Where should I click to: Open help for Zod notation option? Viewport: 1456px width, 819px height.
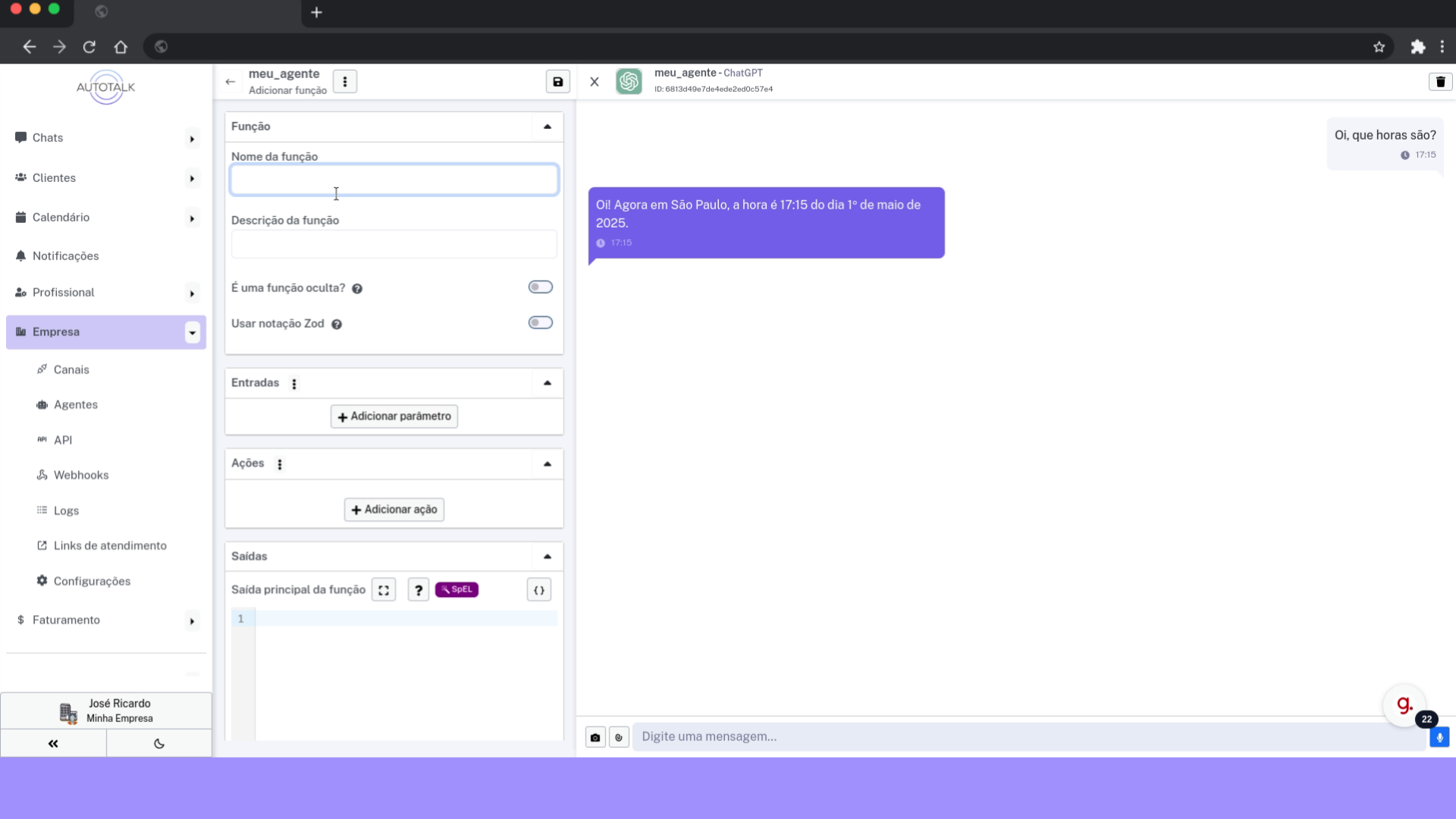[337, 325]
